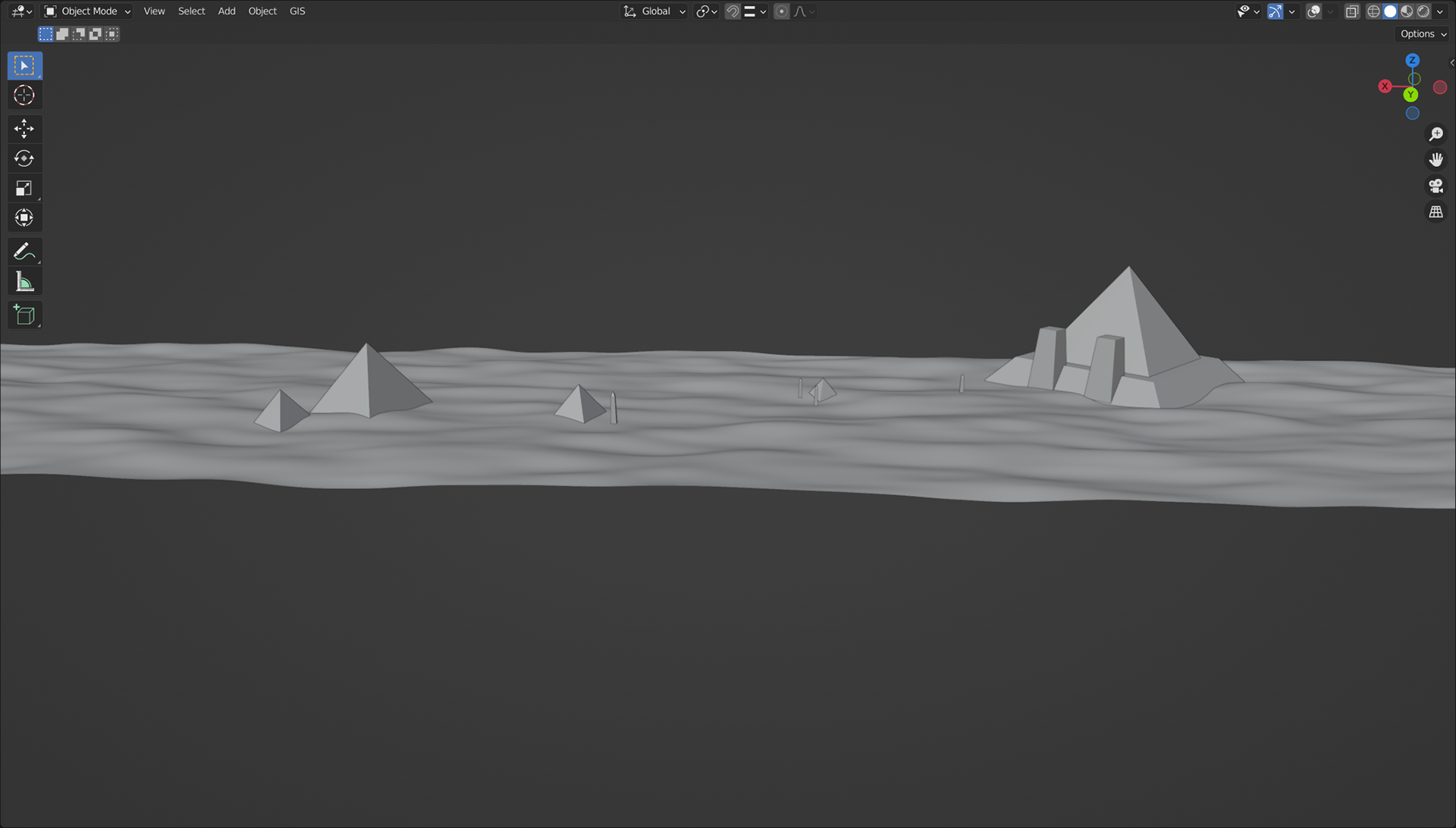This screenshot has width=1456, height=828.
Task: Open the Add menu
Action: point(227,11)
